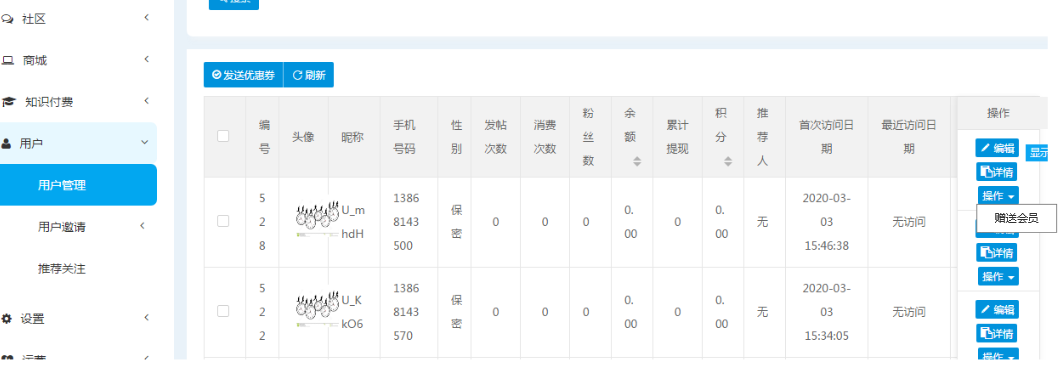Sort by 余额 column arrows
1061x391 pixels.
click(x=637, y=162)
